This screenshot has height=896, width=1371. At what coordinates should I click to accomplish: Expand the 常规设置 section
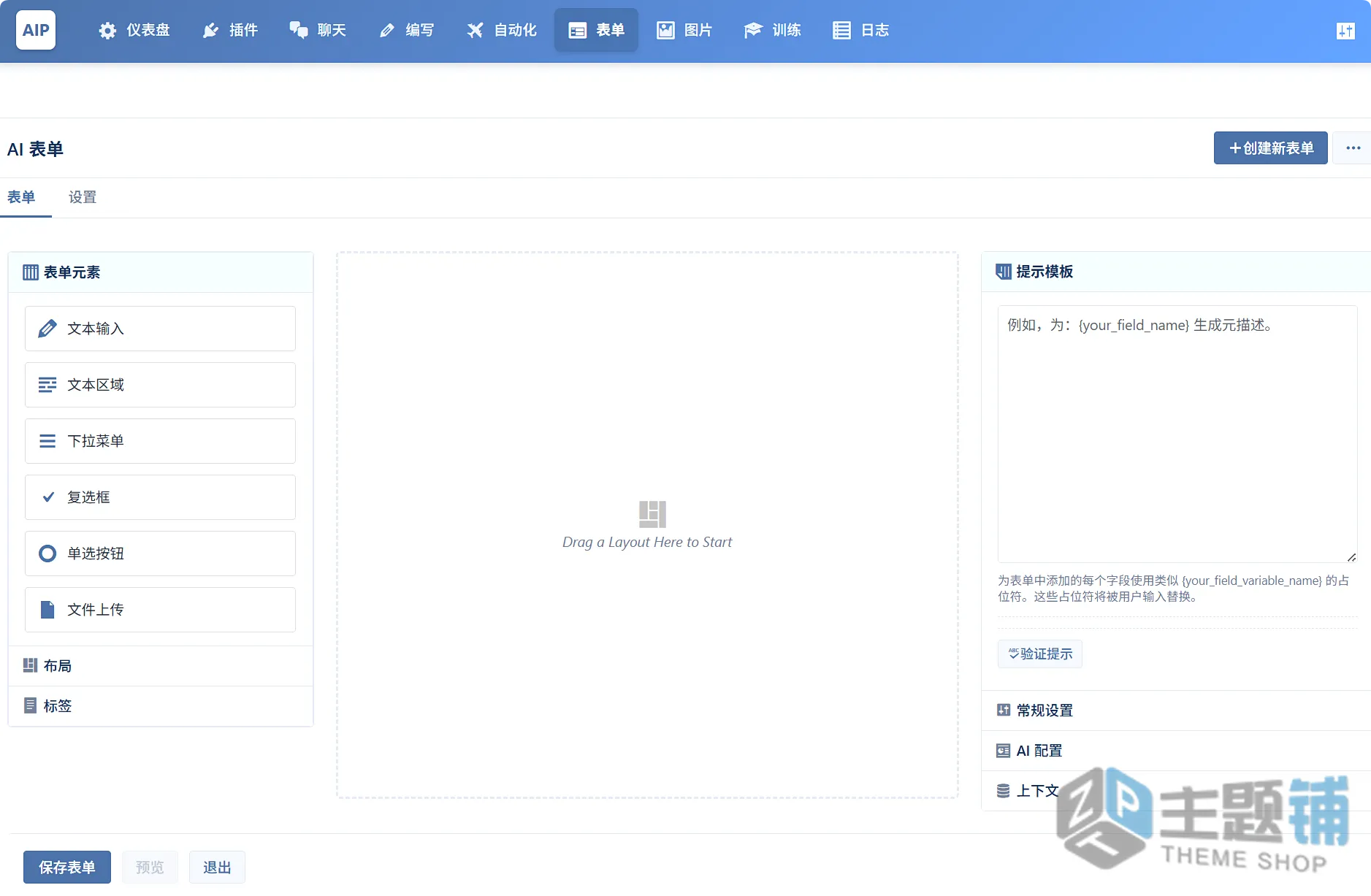click(x=1176, y=711)
